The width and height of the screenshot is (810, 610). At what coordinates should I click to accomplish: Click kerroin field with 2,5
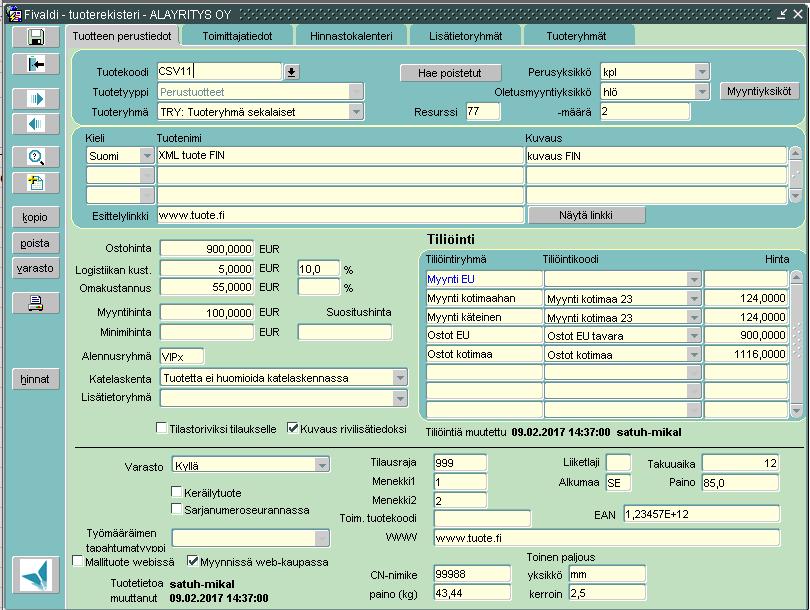(x=607, y=593)
